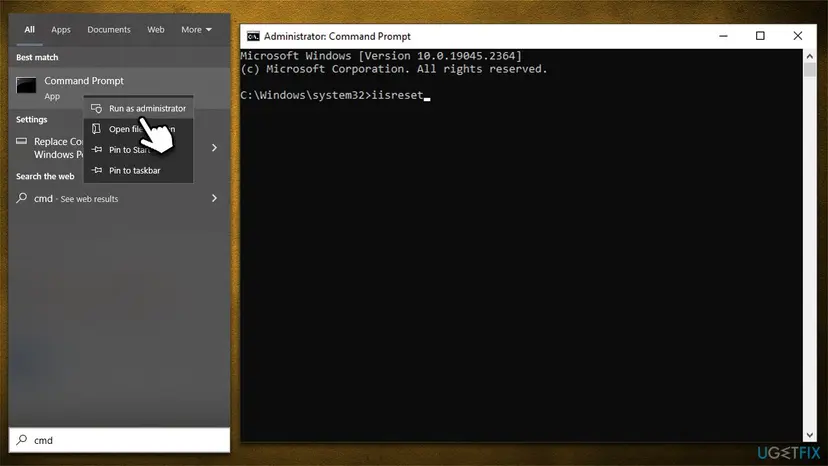Click the console vertical scrollbar thumb

click(810, 70)
